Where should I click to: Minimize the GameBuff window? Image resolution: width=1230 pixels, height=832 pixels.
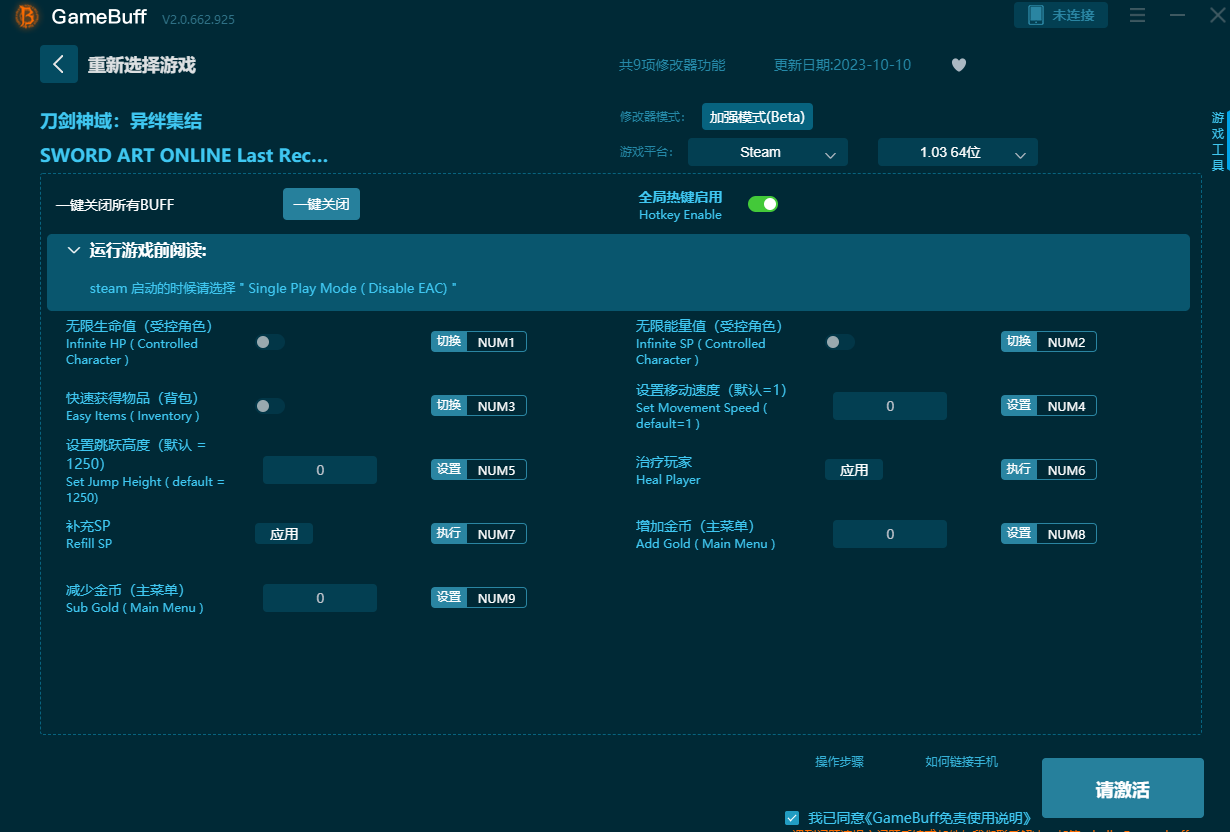click(x=1177, y=15)
